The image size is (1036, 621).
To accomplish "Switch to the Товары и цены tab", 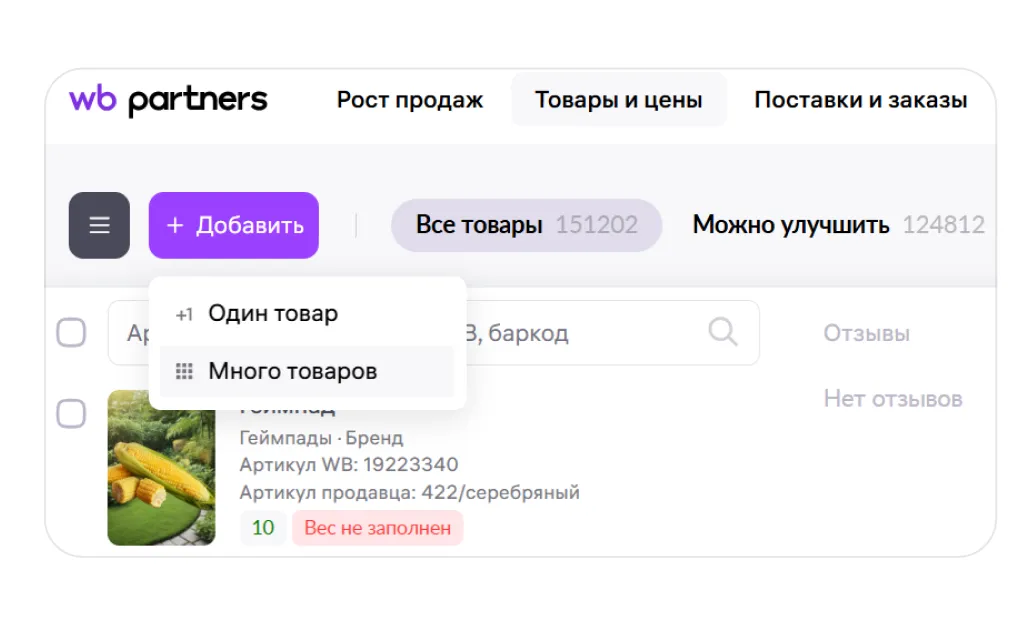I will click(618, 100).
